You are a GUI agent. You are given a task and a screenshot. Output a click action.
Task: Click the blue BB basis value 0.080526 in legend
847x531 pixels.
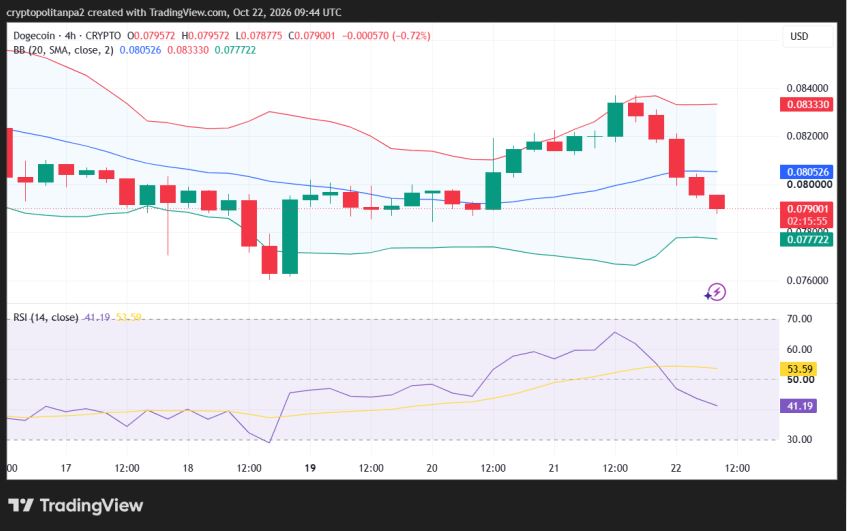140,50
